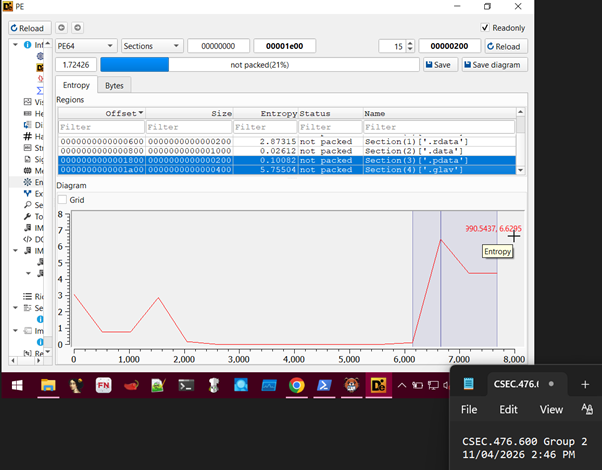This screenshot has height=470, width=602.
Task: Click the FN app icon on taskbar
Action: click(x=104, y=385)
